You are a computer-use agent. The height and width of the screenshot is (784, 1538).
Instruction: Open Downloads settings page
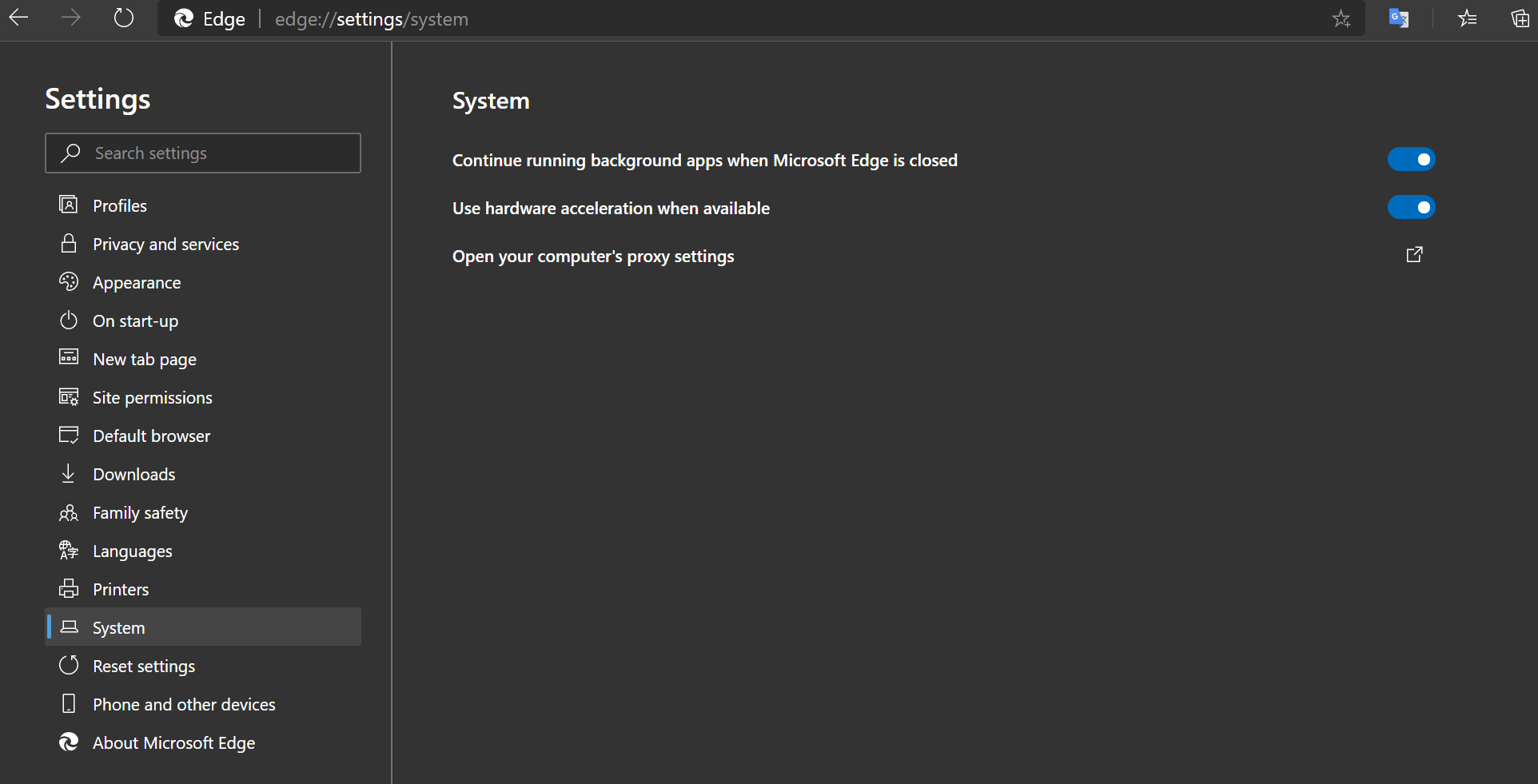point(133,475)
